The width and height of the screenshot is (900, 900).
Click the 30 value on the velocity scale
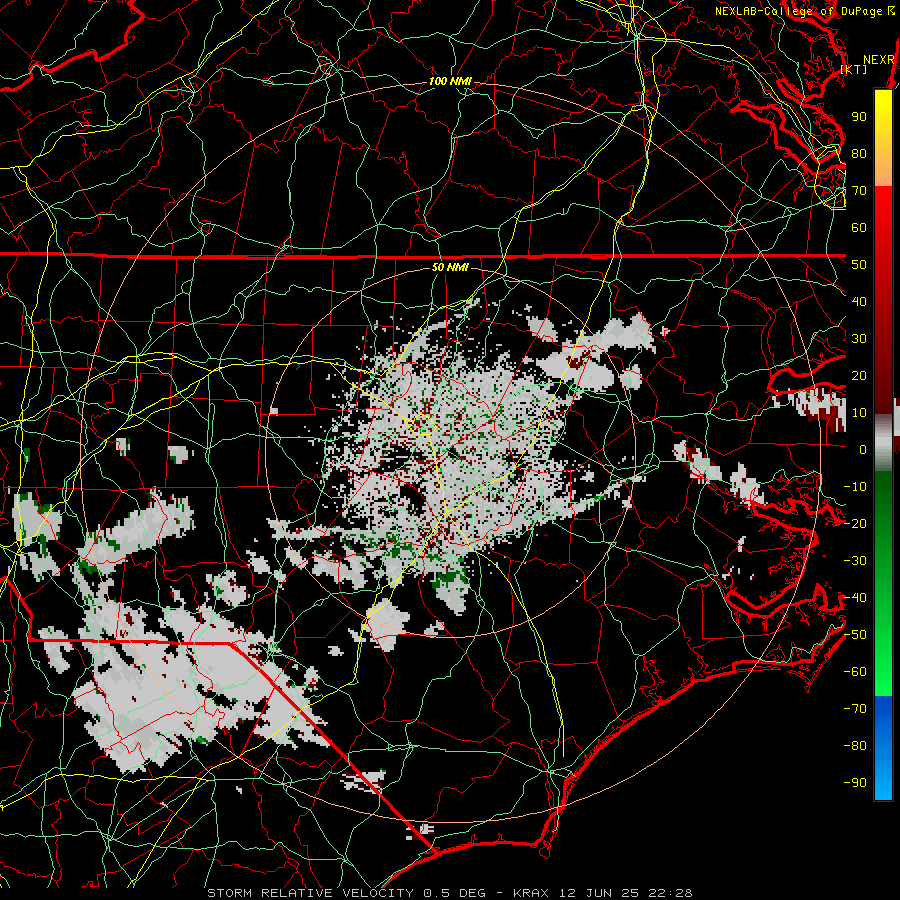pos(859,339)
